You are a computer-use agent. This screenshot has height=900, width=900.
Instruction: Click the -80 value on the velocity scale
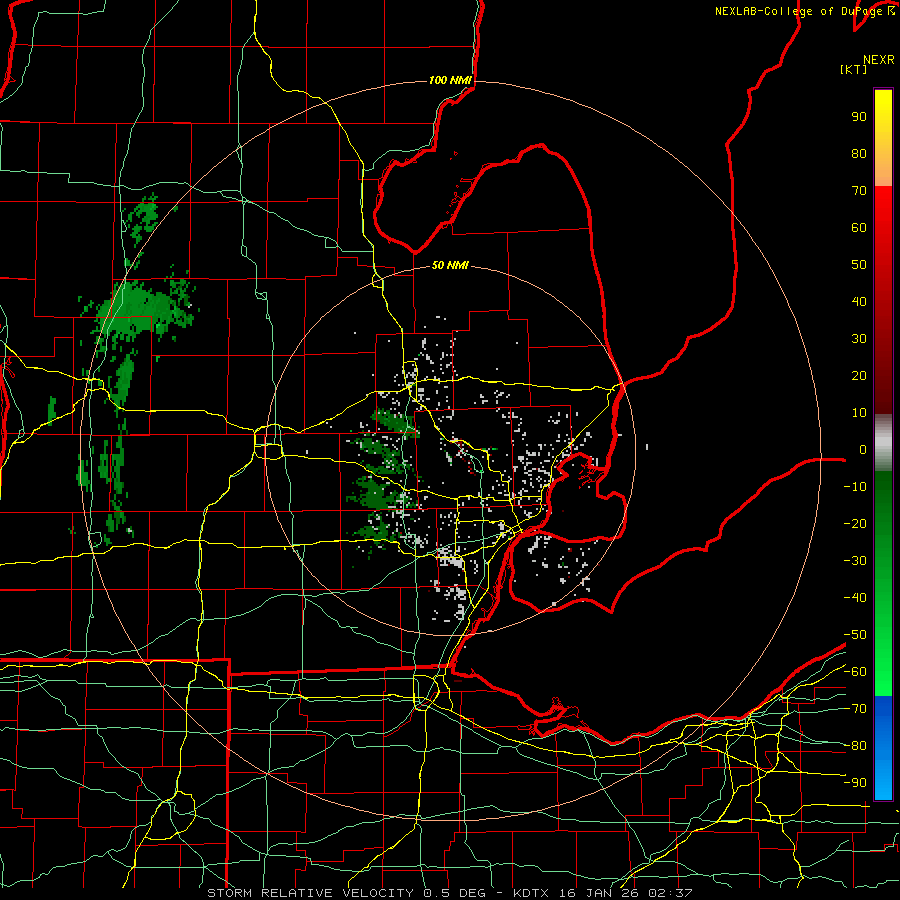(x=855, y=746)
